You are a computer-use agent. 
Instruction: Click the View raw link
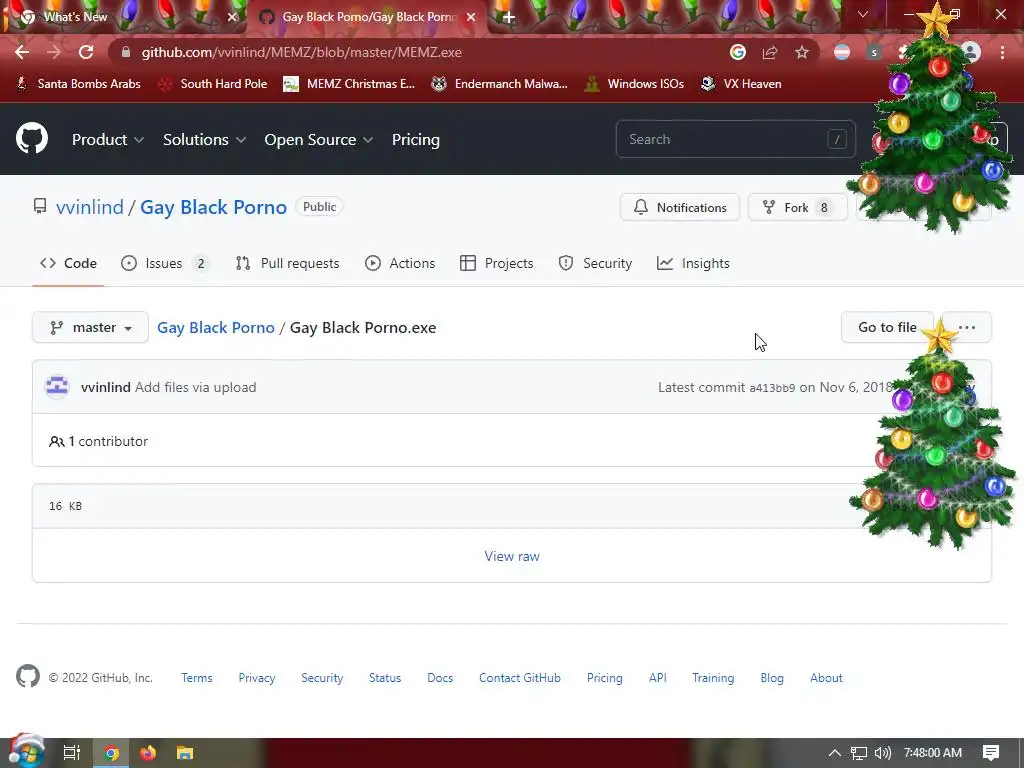pos(512,556)
